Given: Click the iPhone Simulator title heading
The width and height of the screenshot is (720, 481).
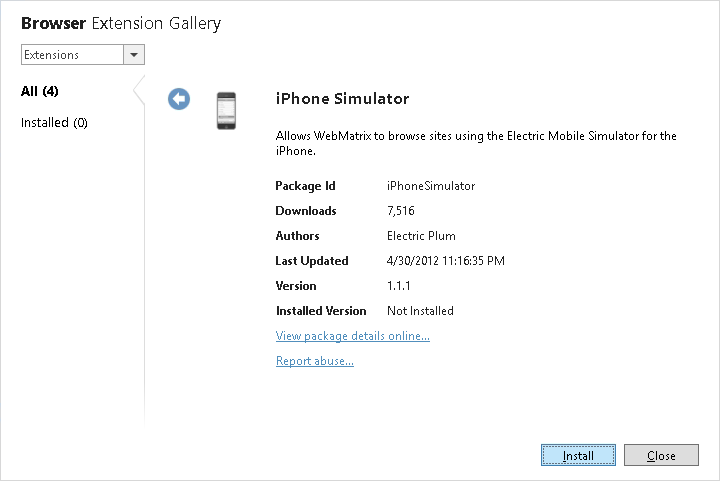Looking at the screenshot, I should coord(342,98).
